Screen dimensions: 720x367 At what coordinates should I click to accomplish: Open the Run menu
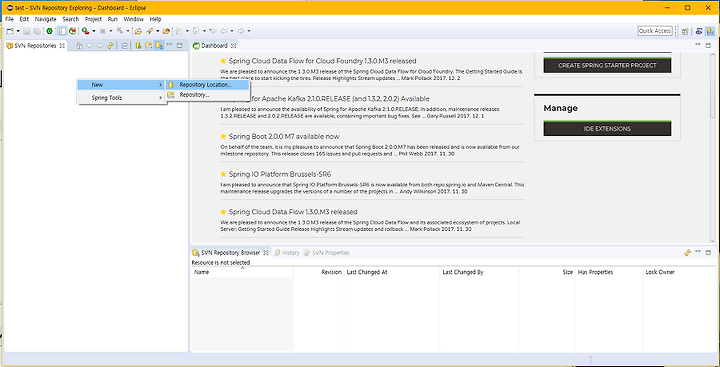[x=112, y=19]
